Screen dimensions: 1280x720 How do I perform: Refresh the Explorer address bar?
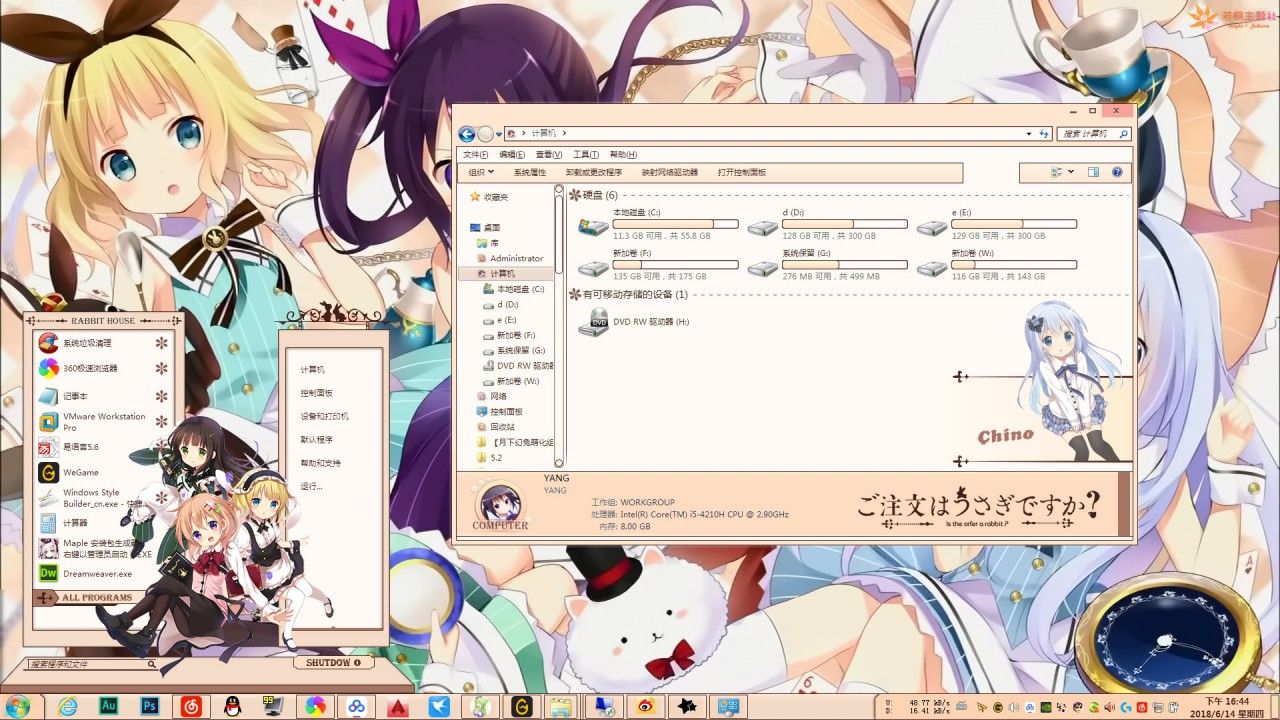coord(1045,133)
